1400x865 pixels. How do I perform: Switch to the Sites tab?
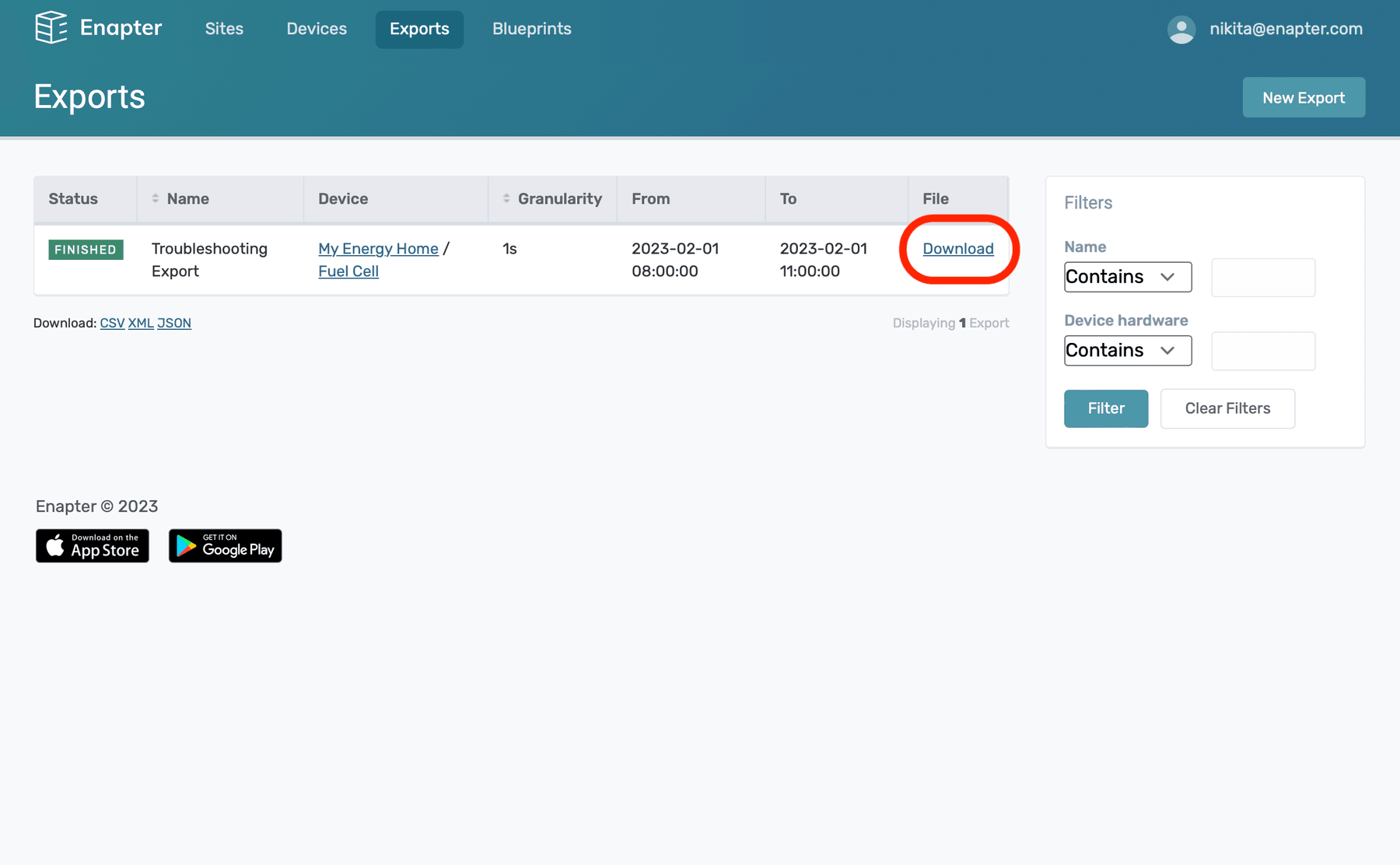224,29
